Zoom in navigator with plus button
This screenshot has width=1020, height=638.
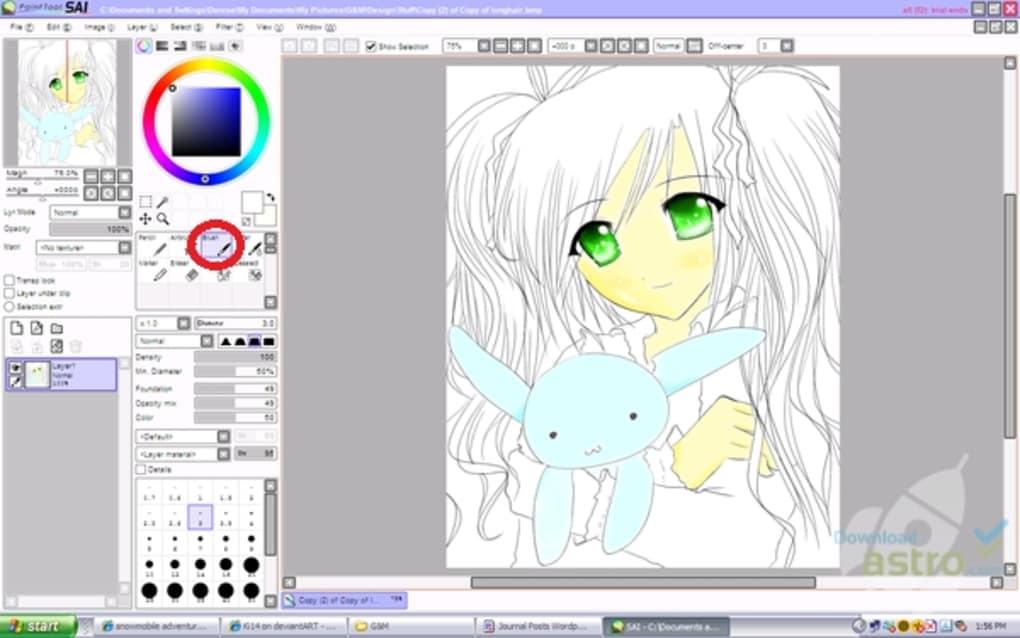pyautogui.click(x=107, y=176)
